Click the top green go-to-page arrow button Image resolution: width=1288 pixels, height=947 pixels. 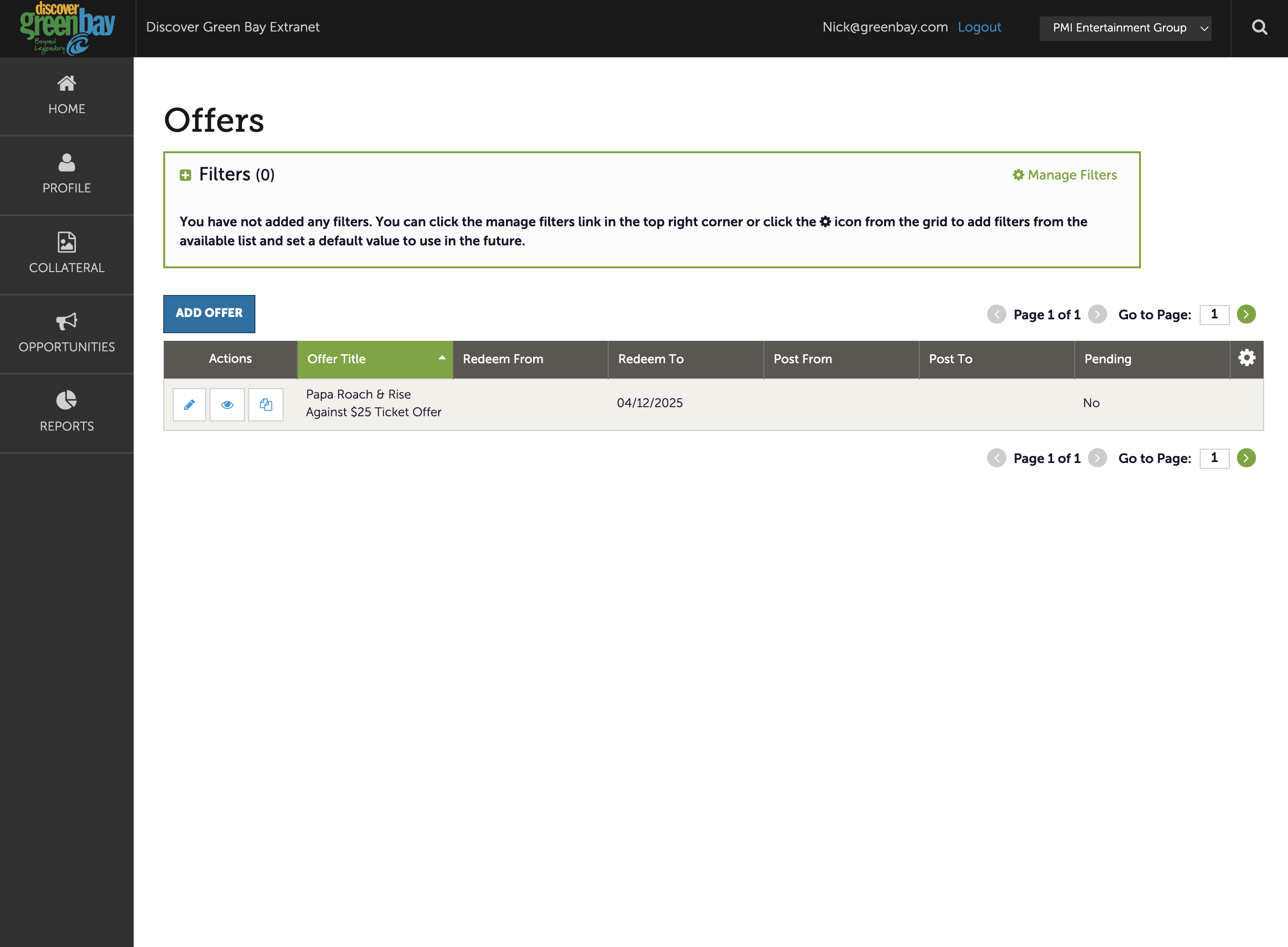[1246, 314]
